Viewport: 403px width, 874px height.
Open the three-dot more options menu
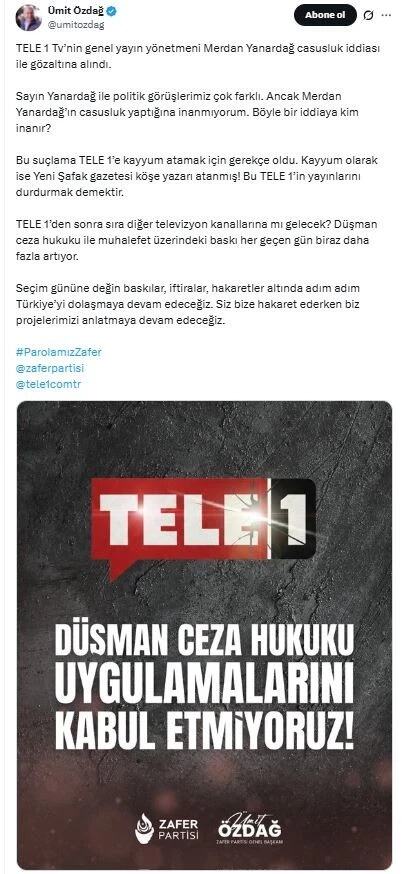[x=386, y=16]
